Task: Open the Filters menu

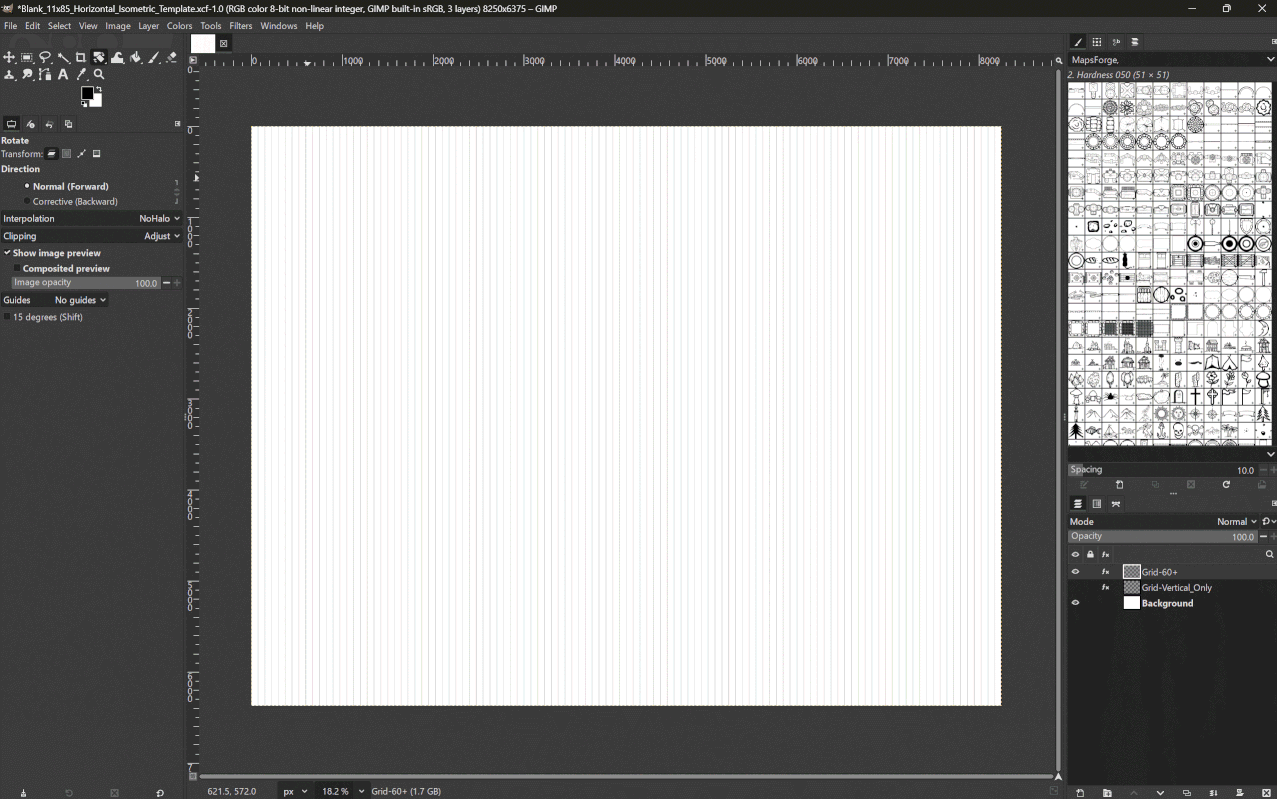Action: pyautogui.click(x=241, y=26)
